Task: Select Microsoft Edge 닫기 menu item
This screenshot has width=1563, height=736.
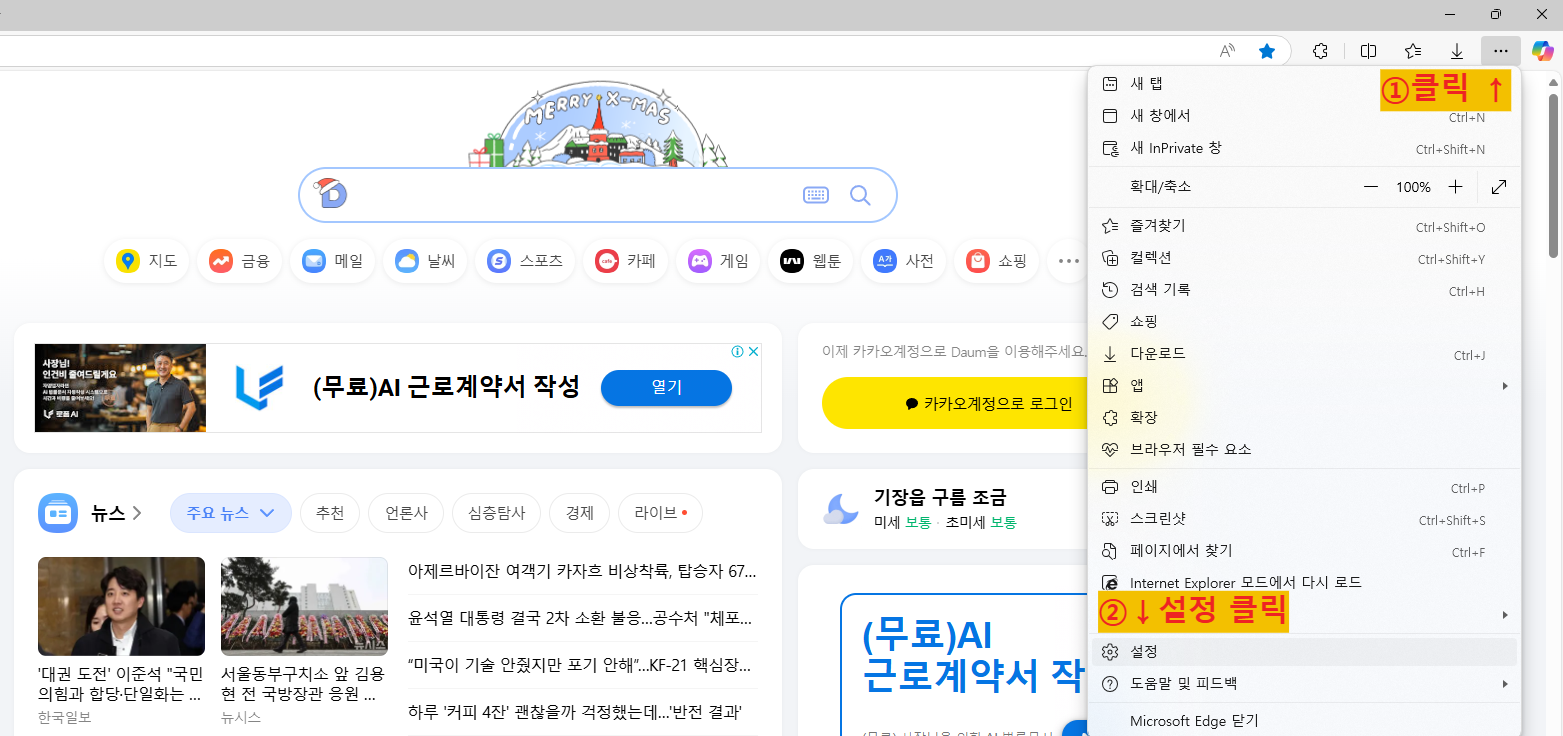Action: click(1304, 721)
